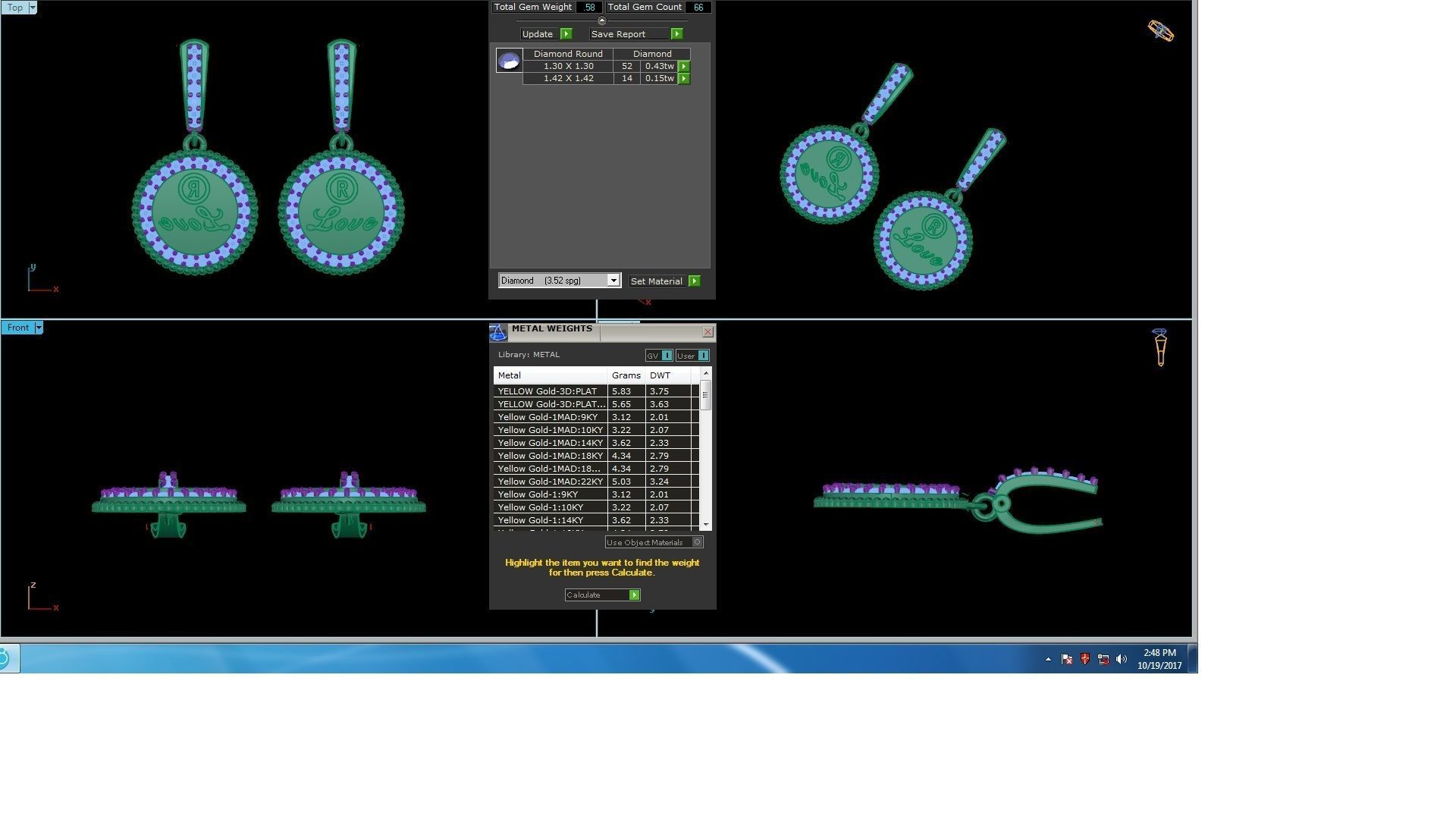This screenshot has width=1456, height=819.
Task: Click the Action Center flag tray icon
Action: pyautogui.click(x=1066, y=659)
